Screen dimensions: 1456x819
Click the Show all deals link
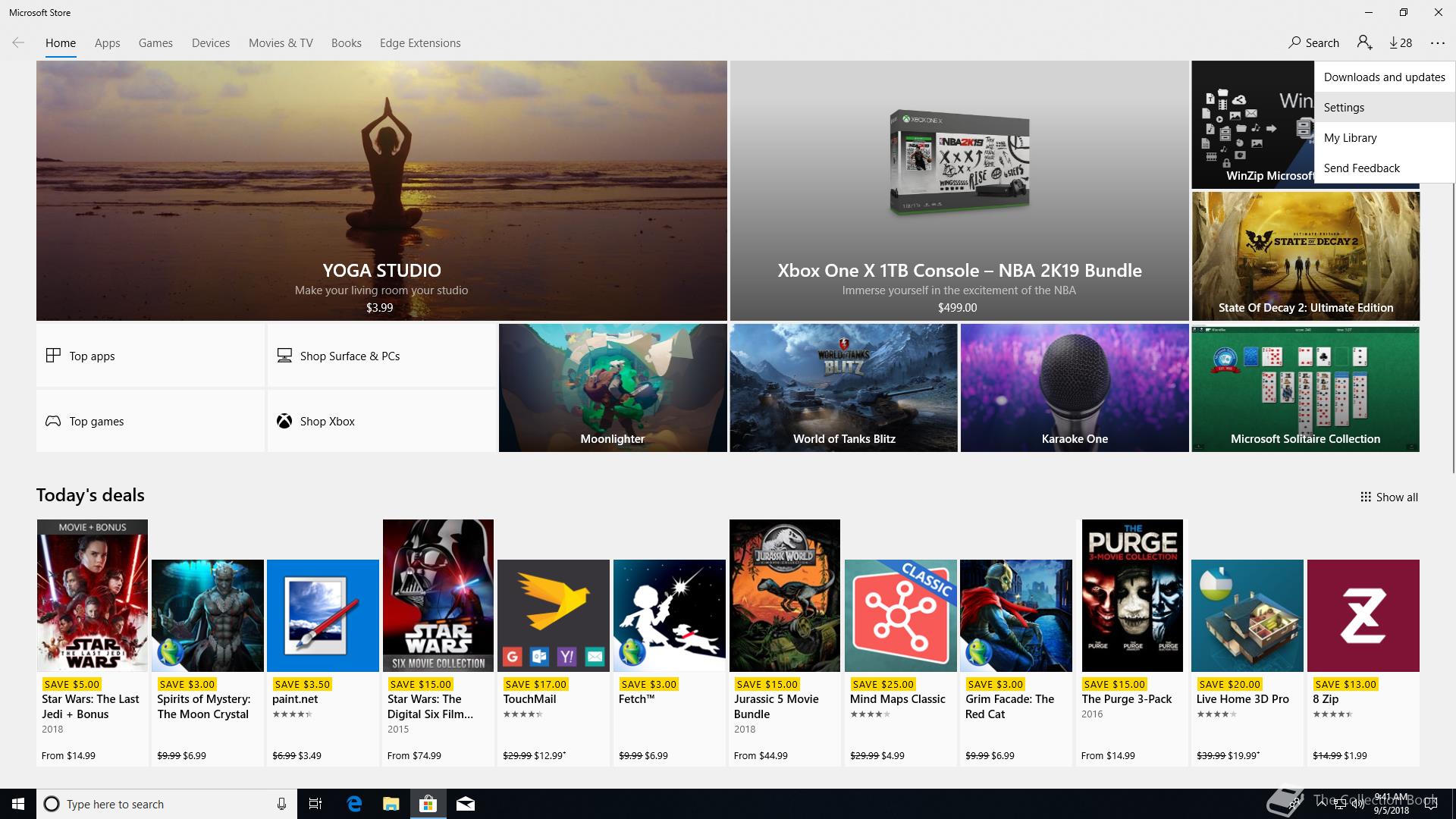pyautogui.click(x=1389, y=497)
